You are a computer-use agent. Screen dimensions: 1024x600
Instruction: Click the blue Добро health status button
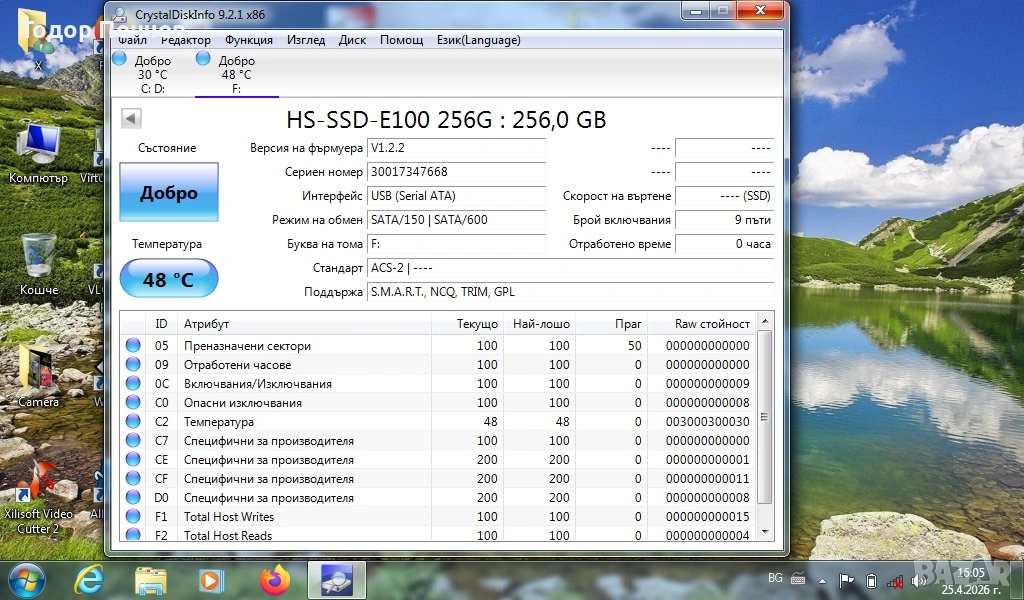[x=168, y=193]
